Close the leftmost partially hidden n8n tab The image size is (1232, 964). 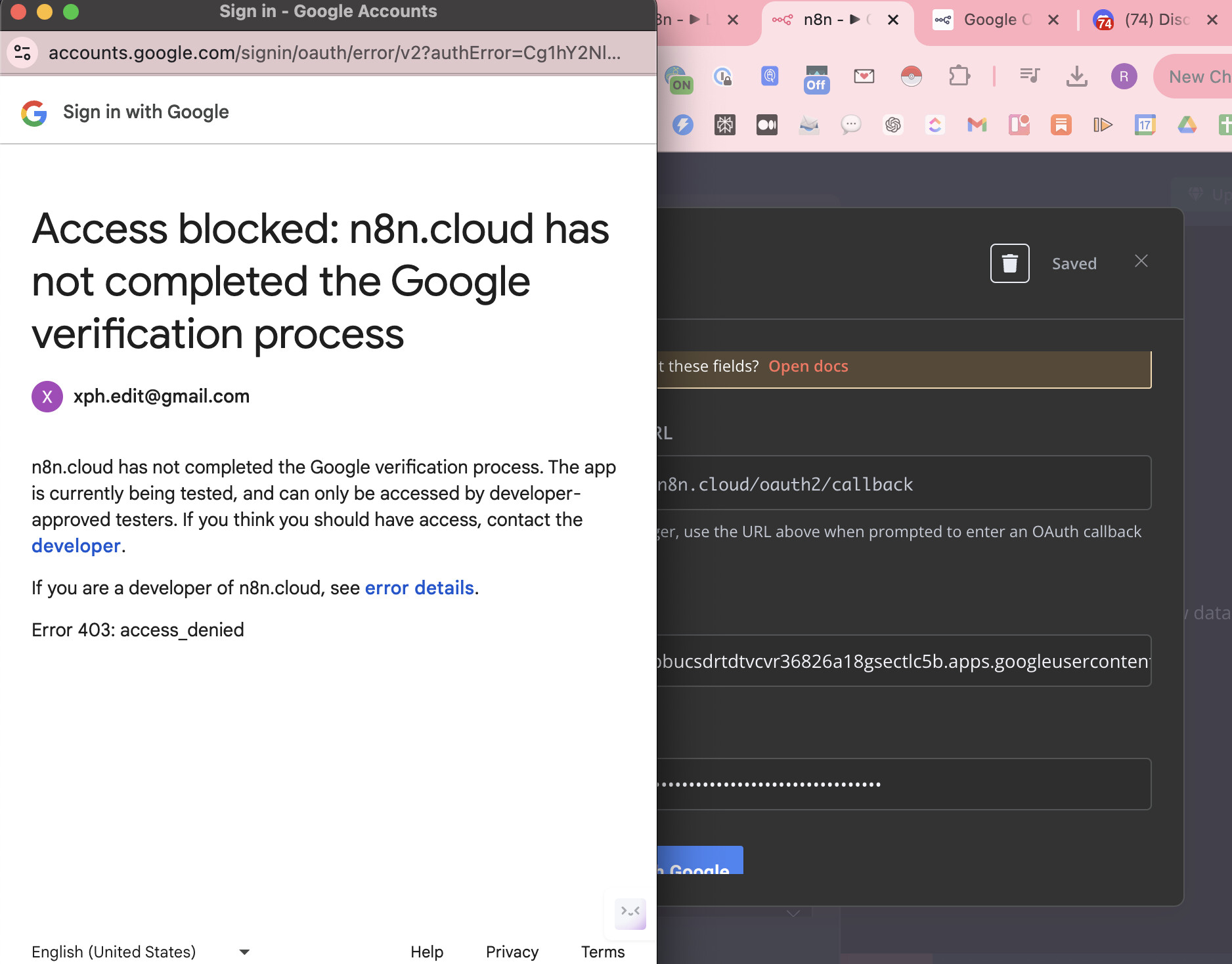733,20
